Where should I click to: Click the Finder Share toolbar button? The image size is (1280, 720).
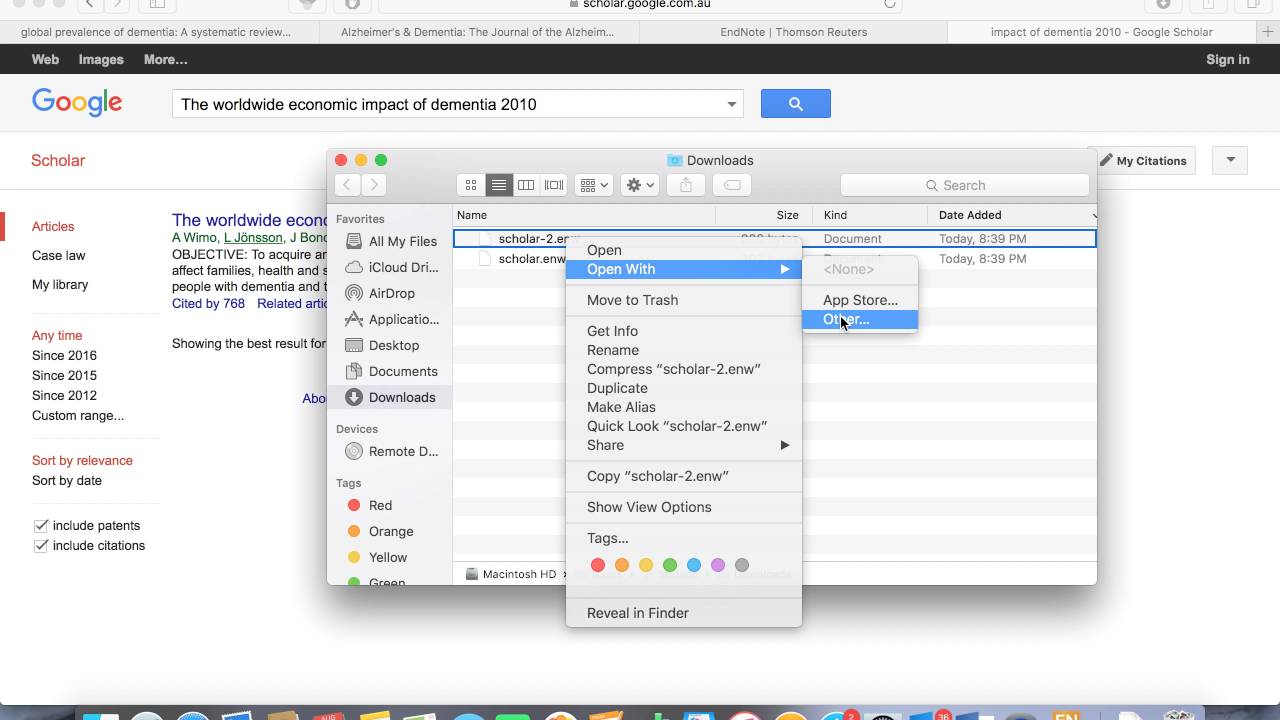tap(686, 185)
